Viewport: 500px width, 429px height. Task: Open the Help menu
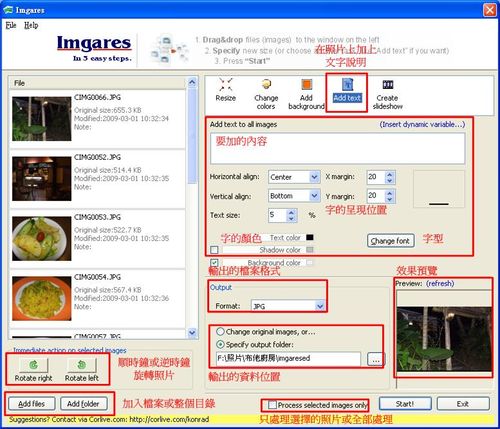[31, 25]
